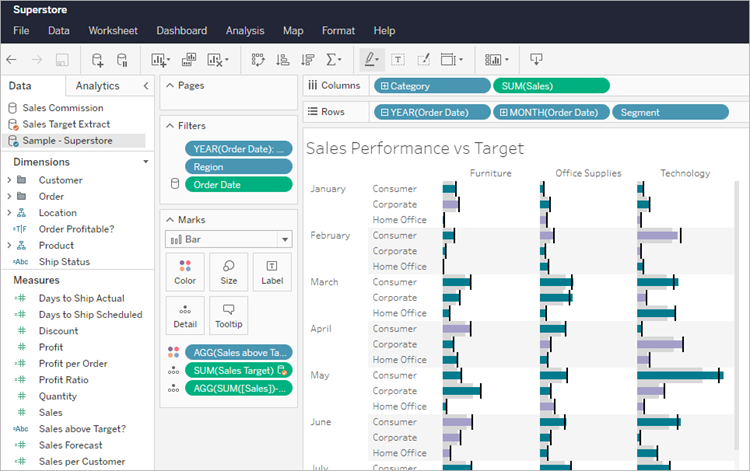Screen dimensions: 750x471
Task: Open the Color card in Marks
Action: coord(185,272)
